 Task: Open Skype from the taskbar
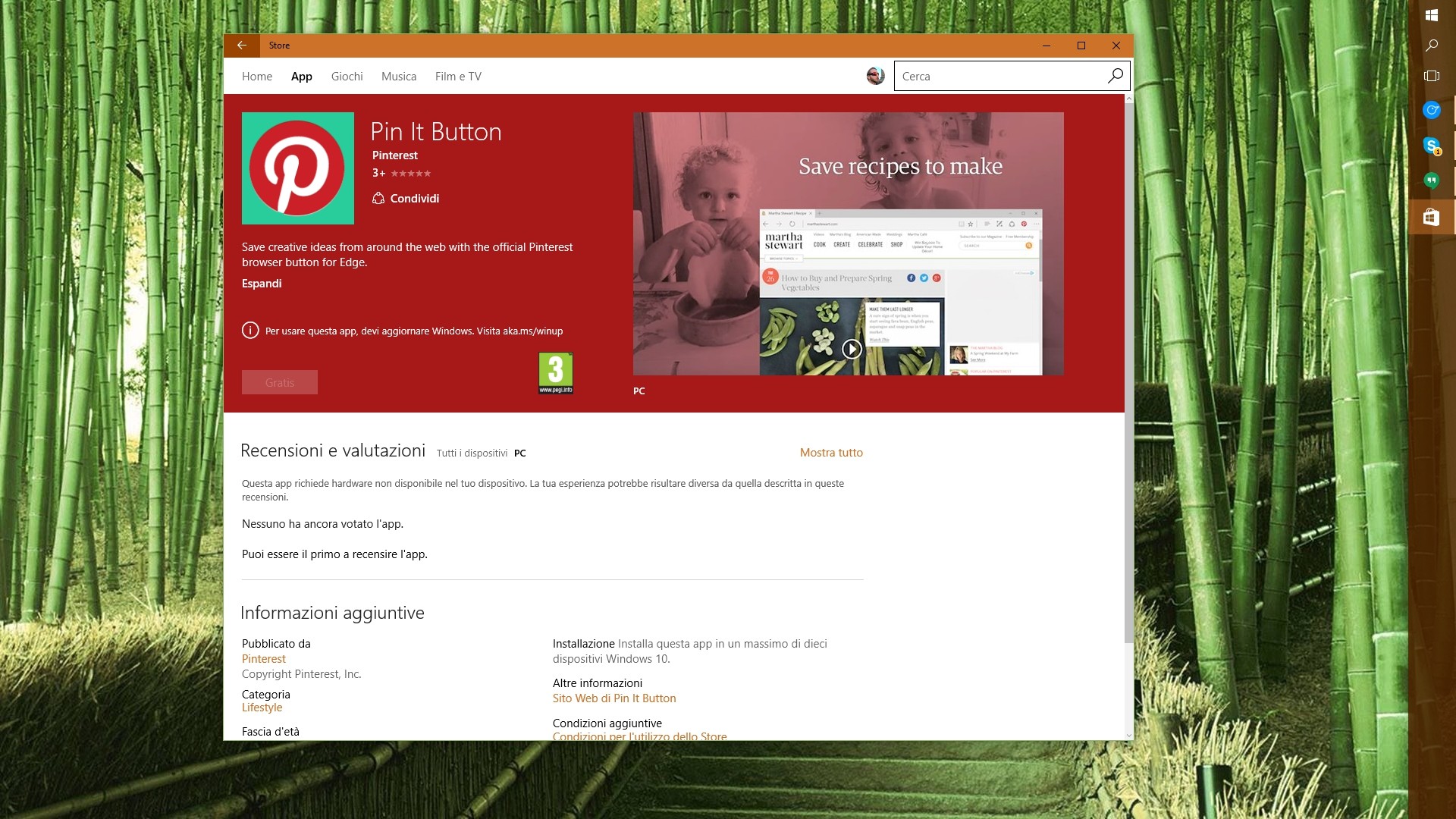pos(1432,146)
